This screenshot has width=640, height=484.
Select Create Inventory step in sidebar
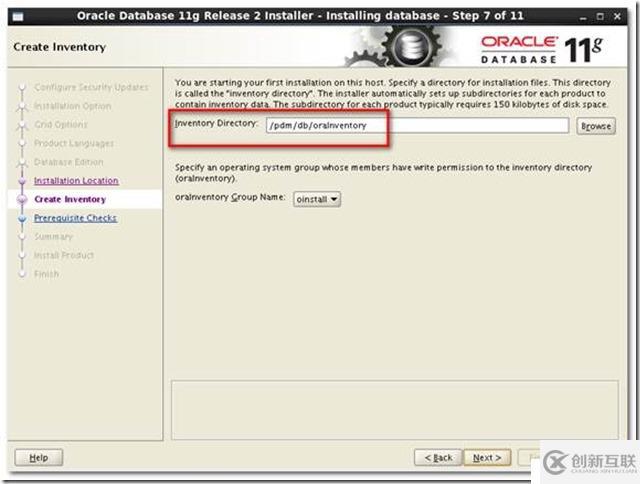(x=70, y=199)
